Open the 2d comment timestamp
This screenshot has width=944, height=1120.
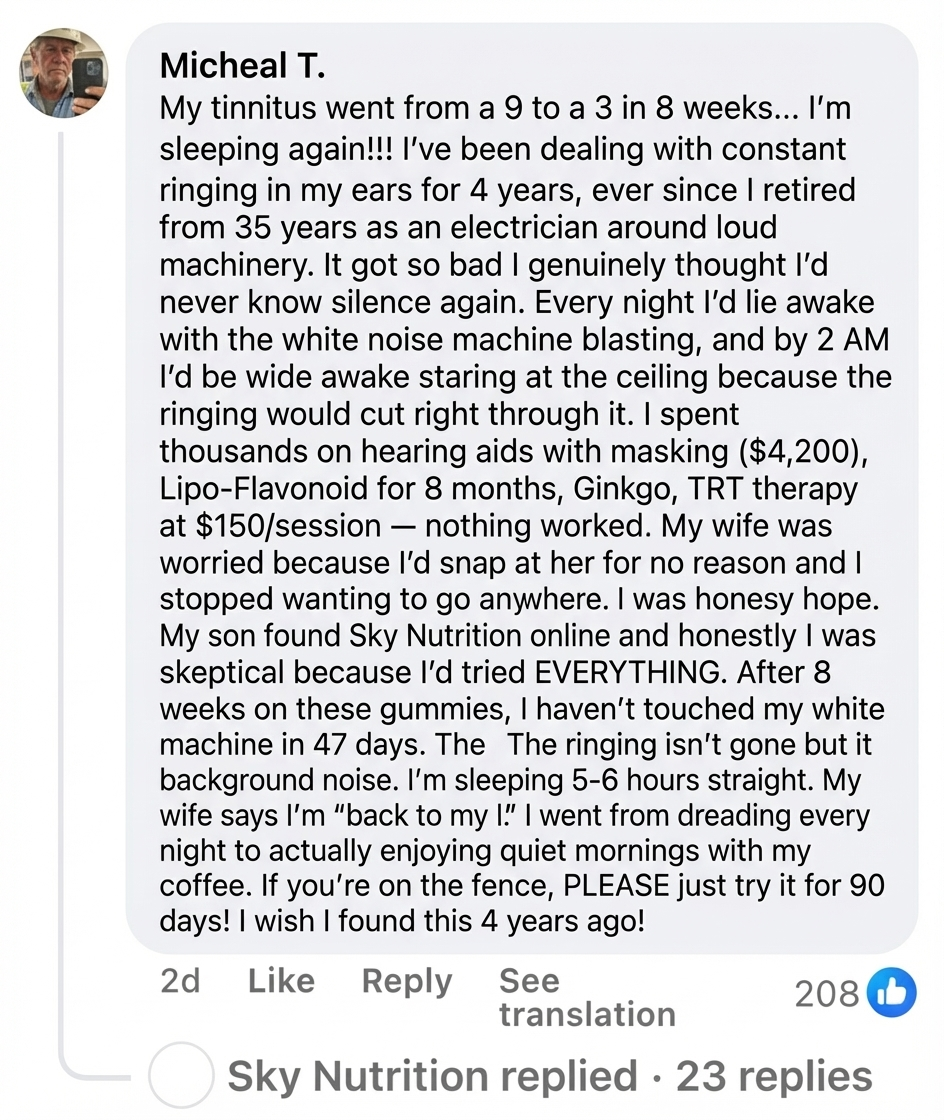[x=180, y=981]
